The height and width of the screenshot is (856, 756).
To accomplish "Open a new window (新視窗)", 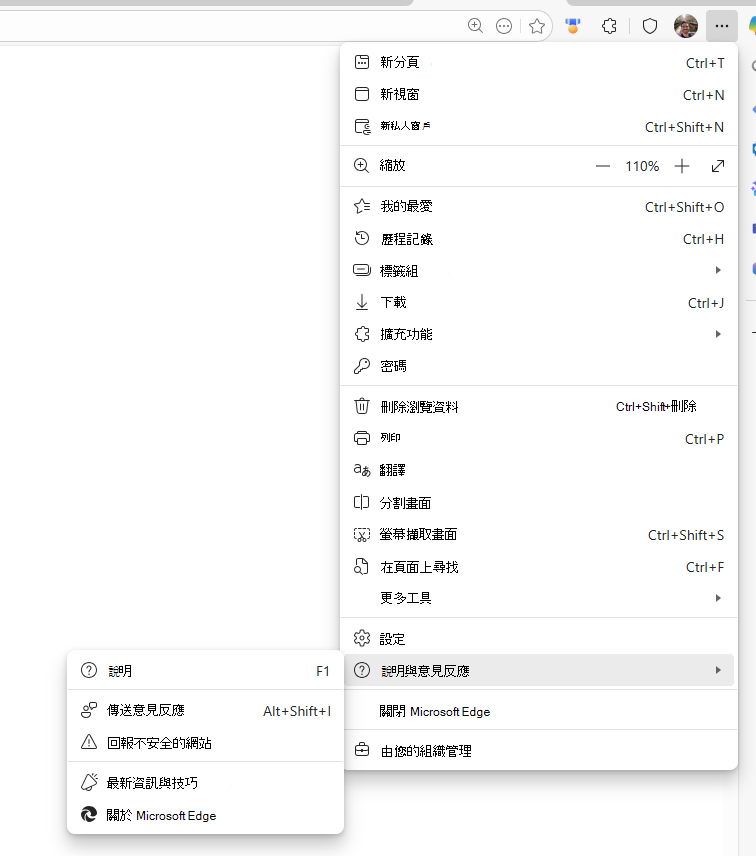I will [539, 94].
